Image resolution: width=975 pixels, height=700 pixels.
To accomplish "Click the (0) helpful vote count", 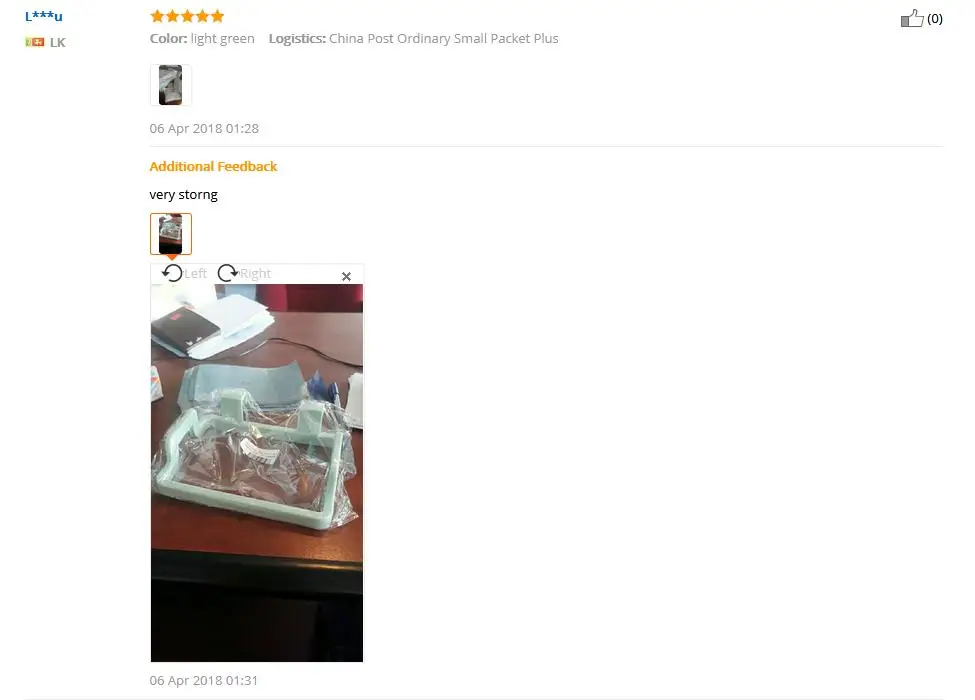I will (x=935, y=19).
